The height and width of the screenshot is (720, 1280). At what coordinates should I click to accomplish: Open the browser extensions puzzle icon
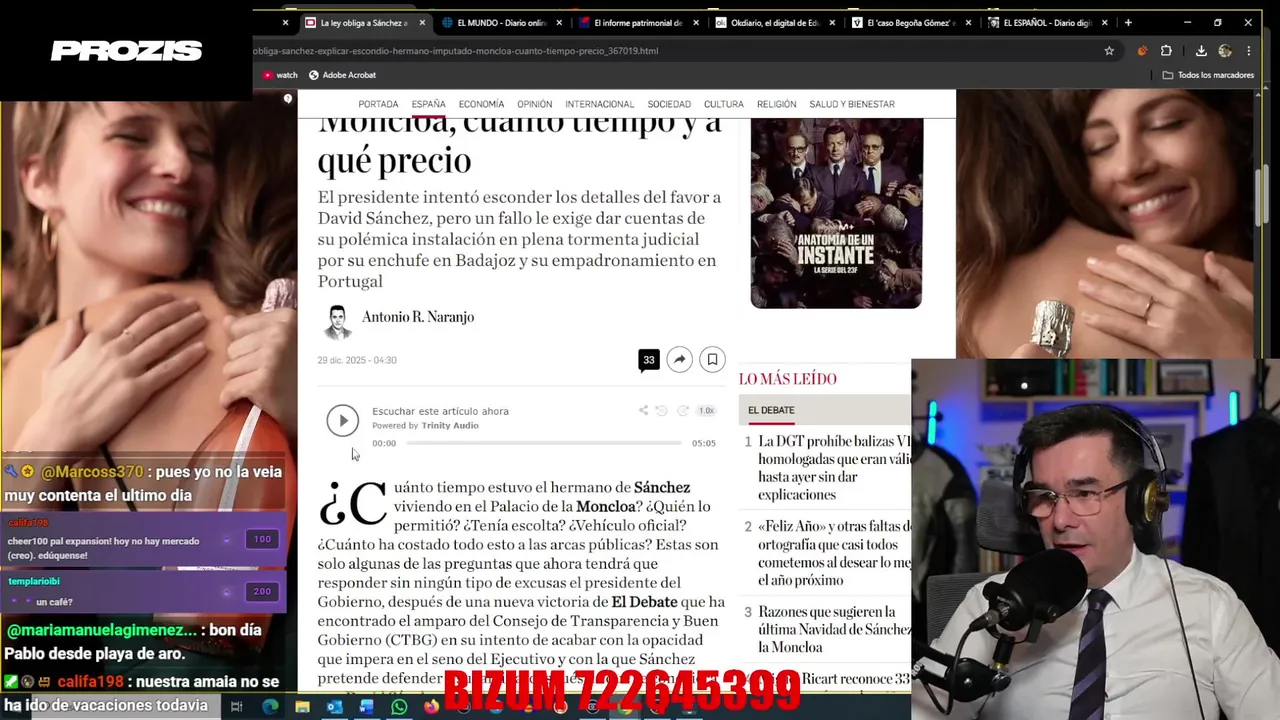(1166, 51)
